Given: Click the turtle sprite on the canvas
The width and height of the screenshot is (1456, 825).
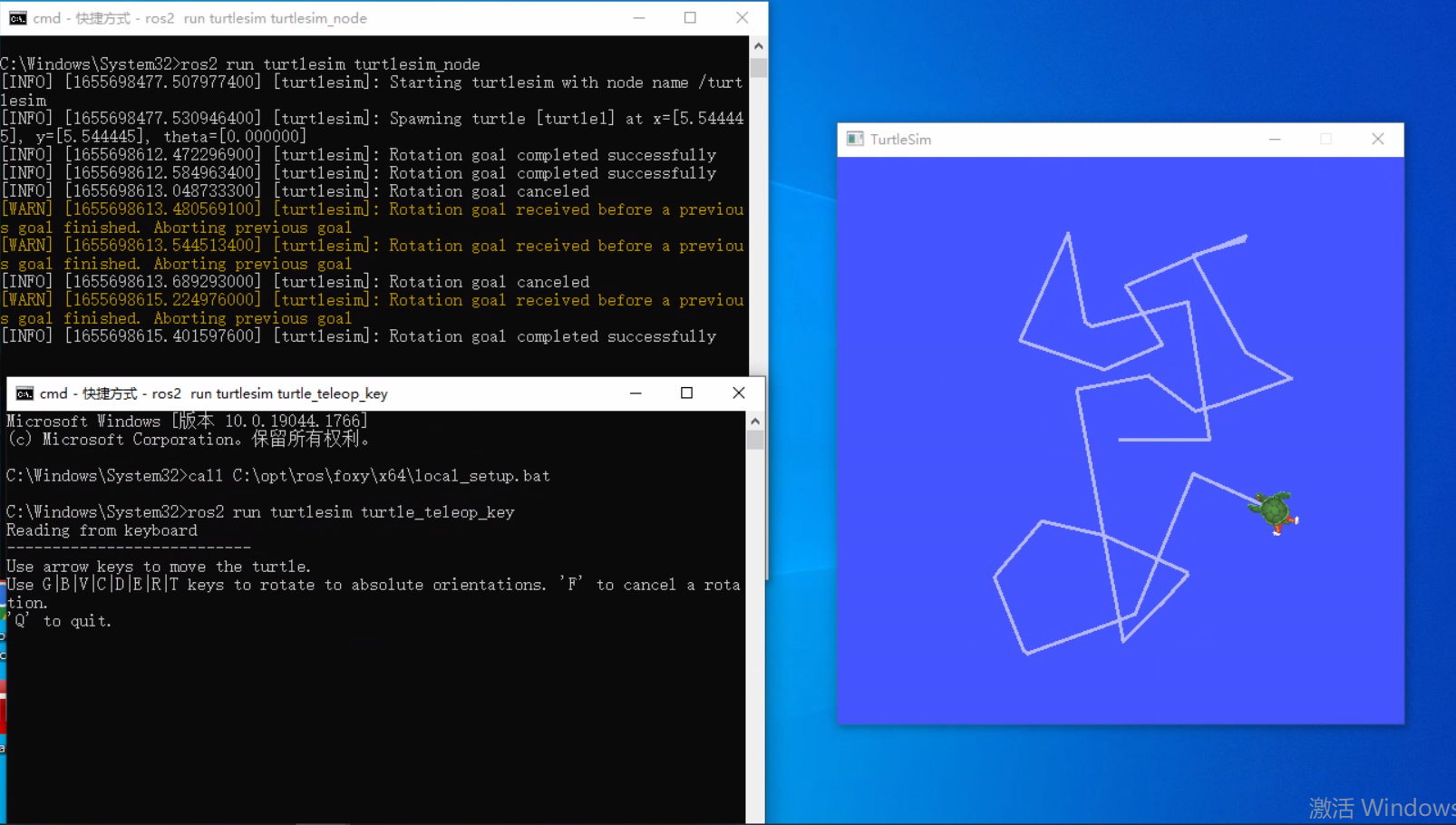Looking at the screenshot, I should [1275, 512].
